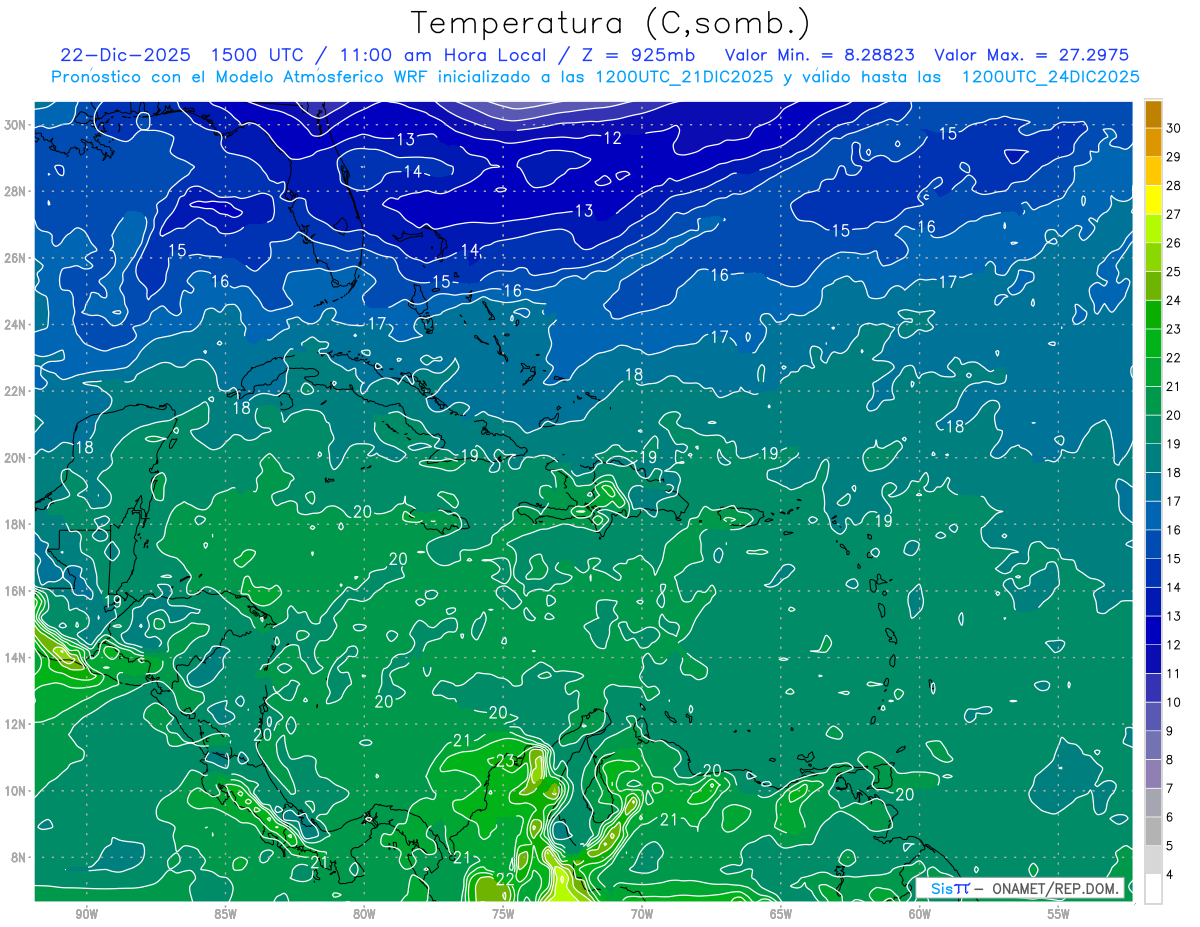
Task: Click the dark orange swatch above colorbar label 30
Action: coord(1153,113)
